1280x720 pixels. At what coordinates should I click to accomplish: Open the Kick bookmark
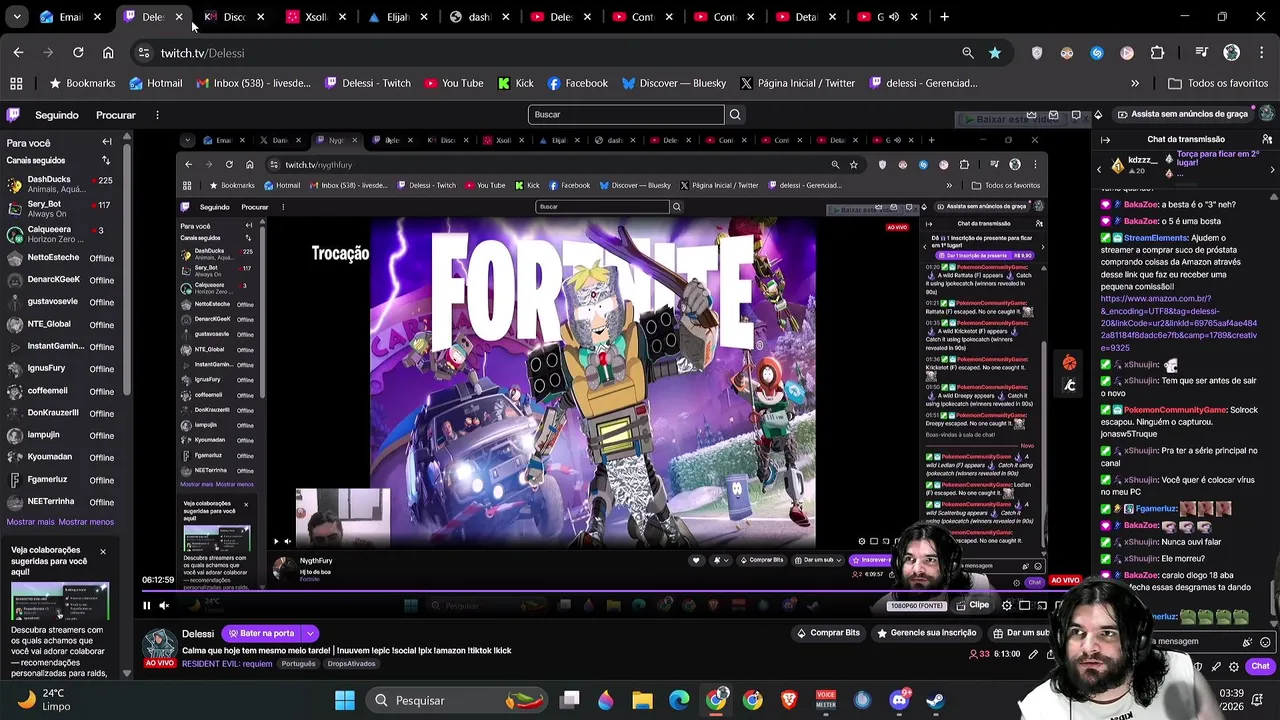point(516,83)
